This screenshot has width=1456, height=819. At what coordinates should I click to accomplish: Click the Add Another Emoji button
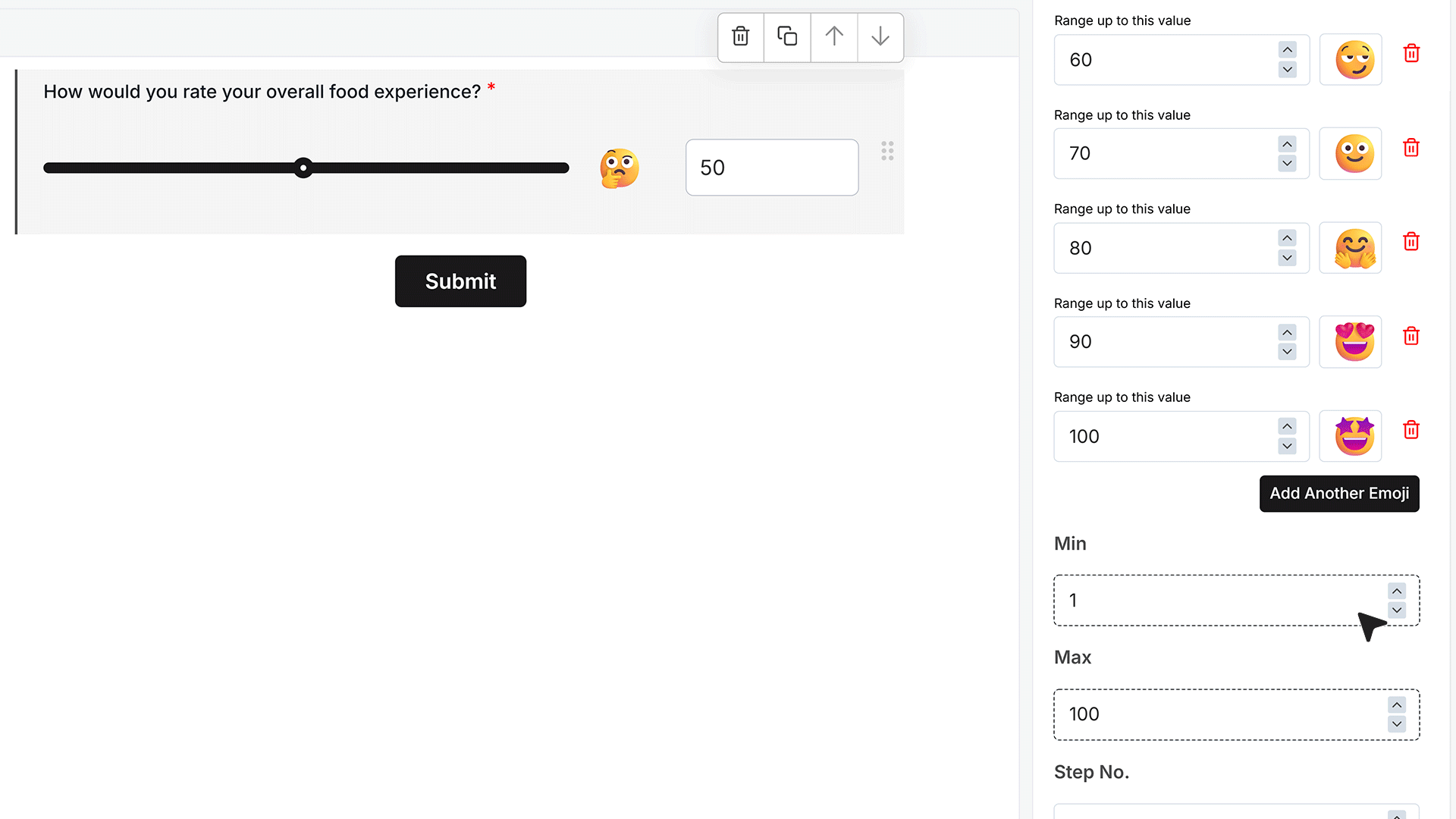coord(1339,494)
